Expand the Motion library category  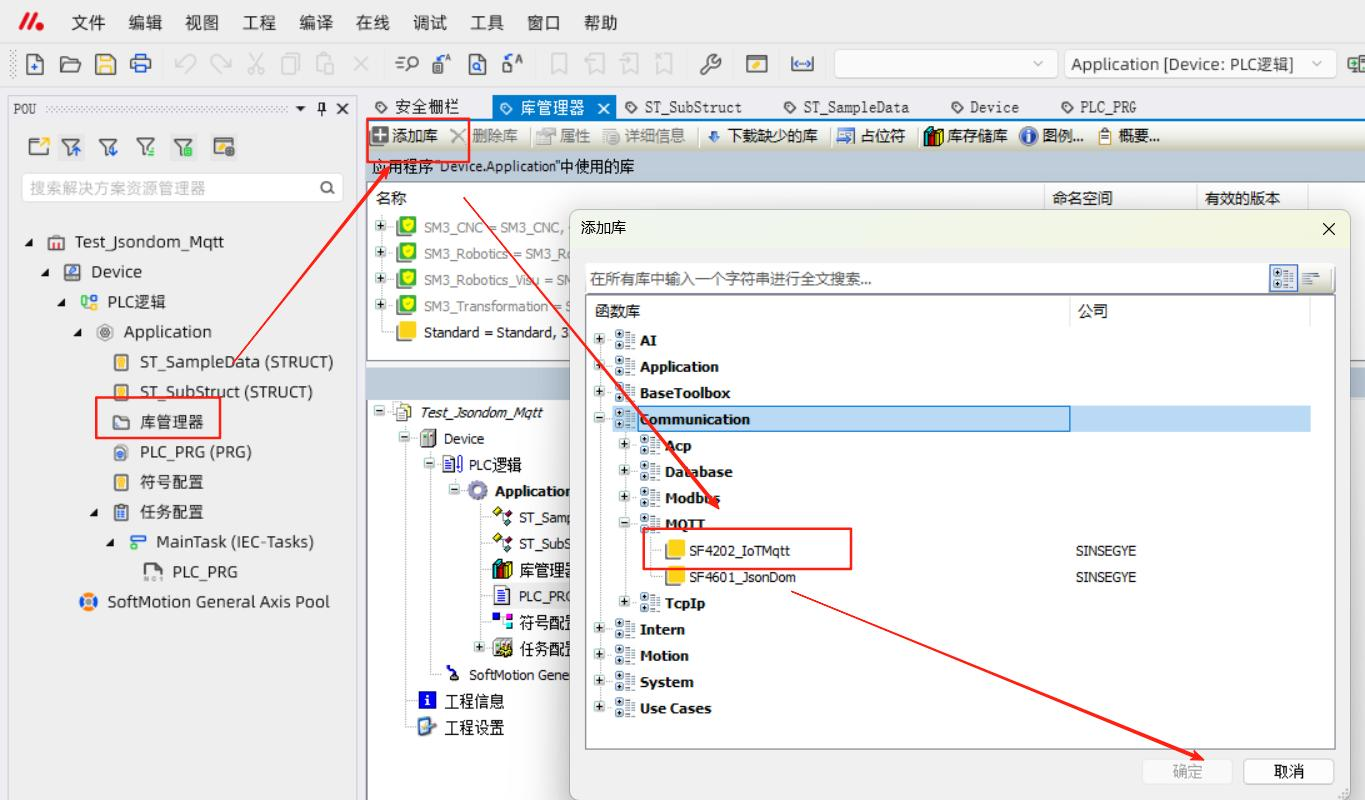[600, 656]
